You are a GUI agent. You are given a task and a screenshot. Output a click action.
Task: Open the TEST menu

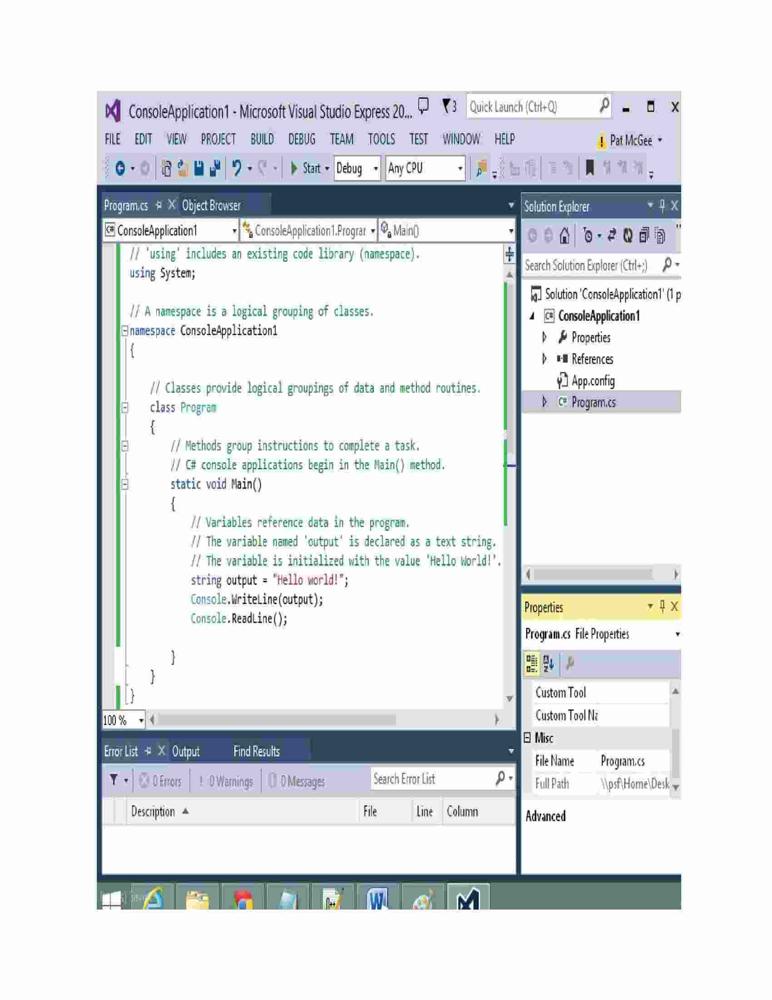pos(419,139)
